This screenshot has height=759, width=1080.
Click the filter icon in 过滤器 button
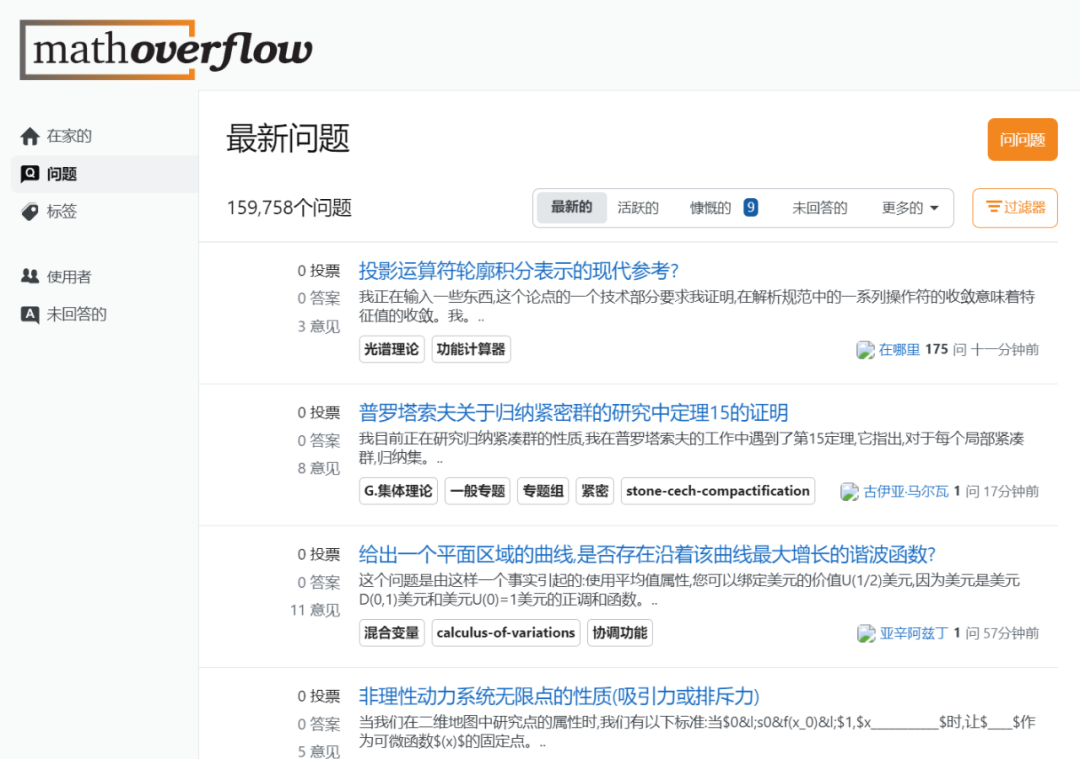[x=993, y=207]
